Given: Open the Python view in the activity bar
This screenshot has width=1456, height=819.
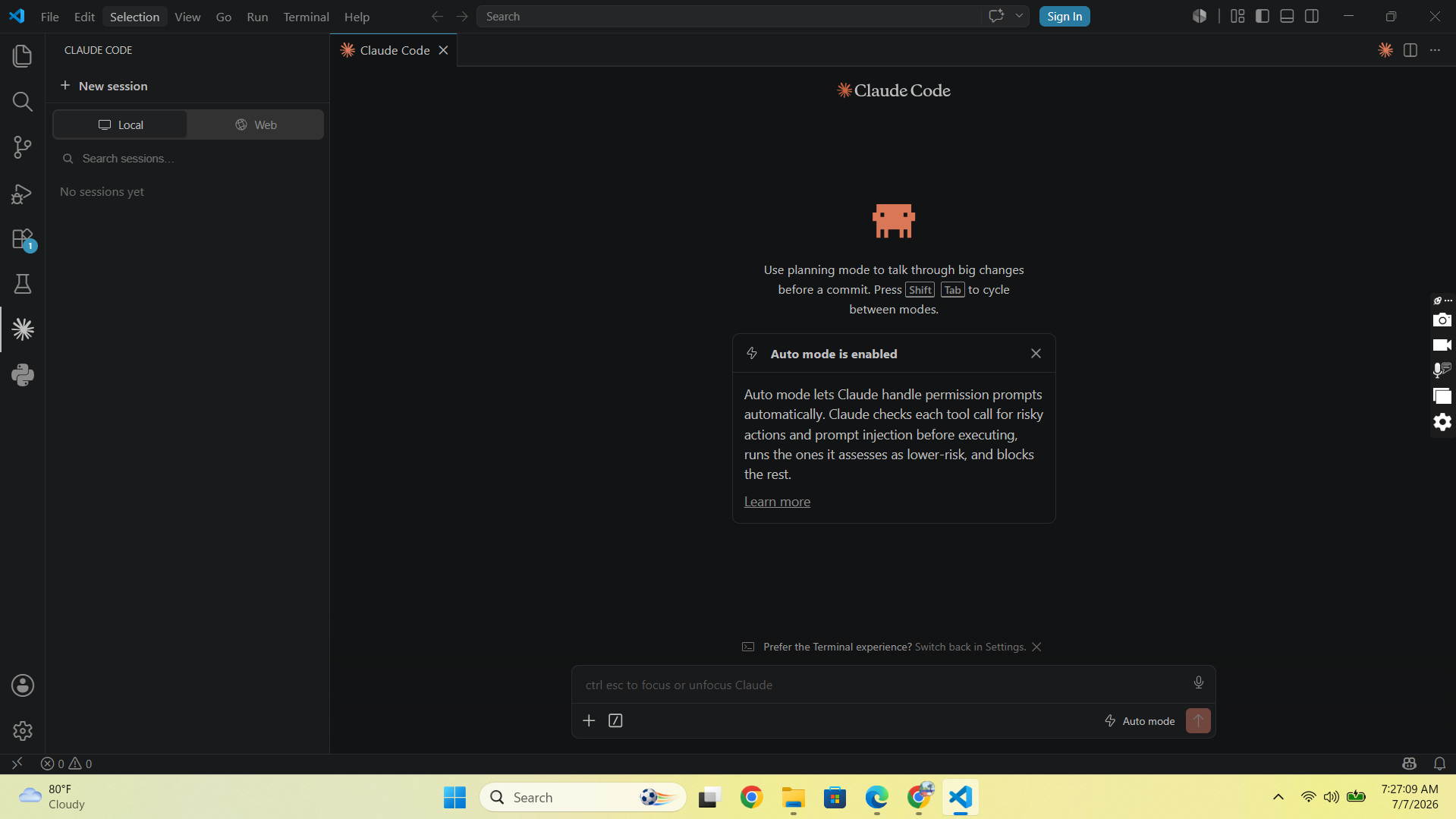Looking at the screenshot, I should [x=23, y=375].
